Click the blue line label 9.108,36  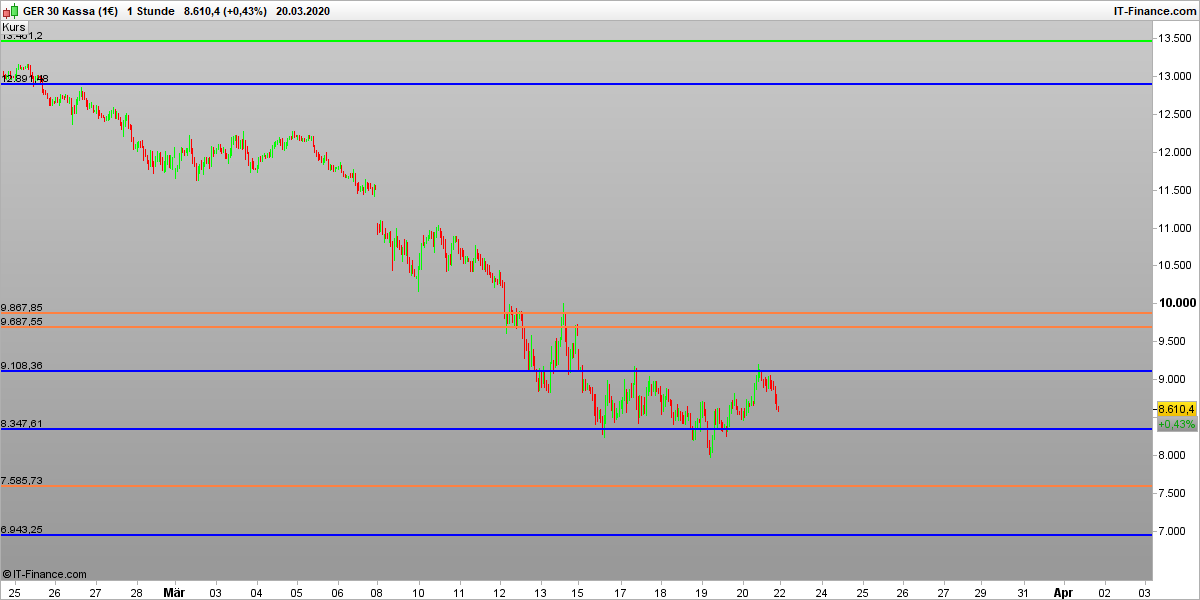[22, 366]
